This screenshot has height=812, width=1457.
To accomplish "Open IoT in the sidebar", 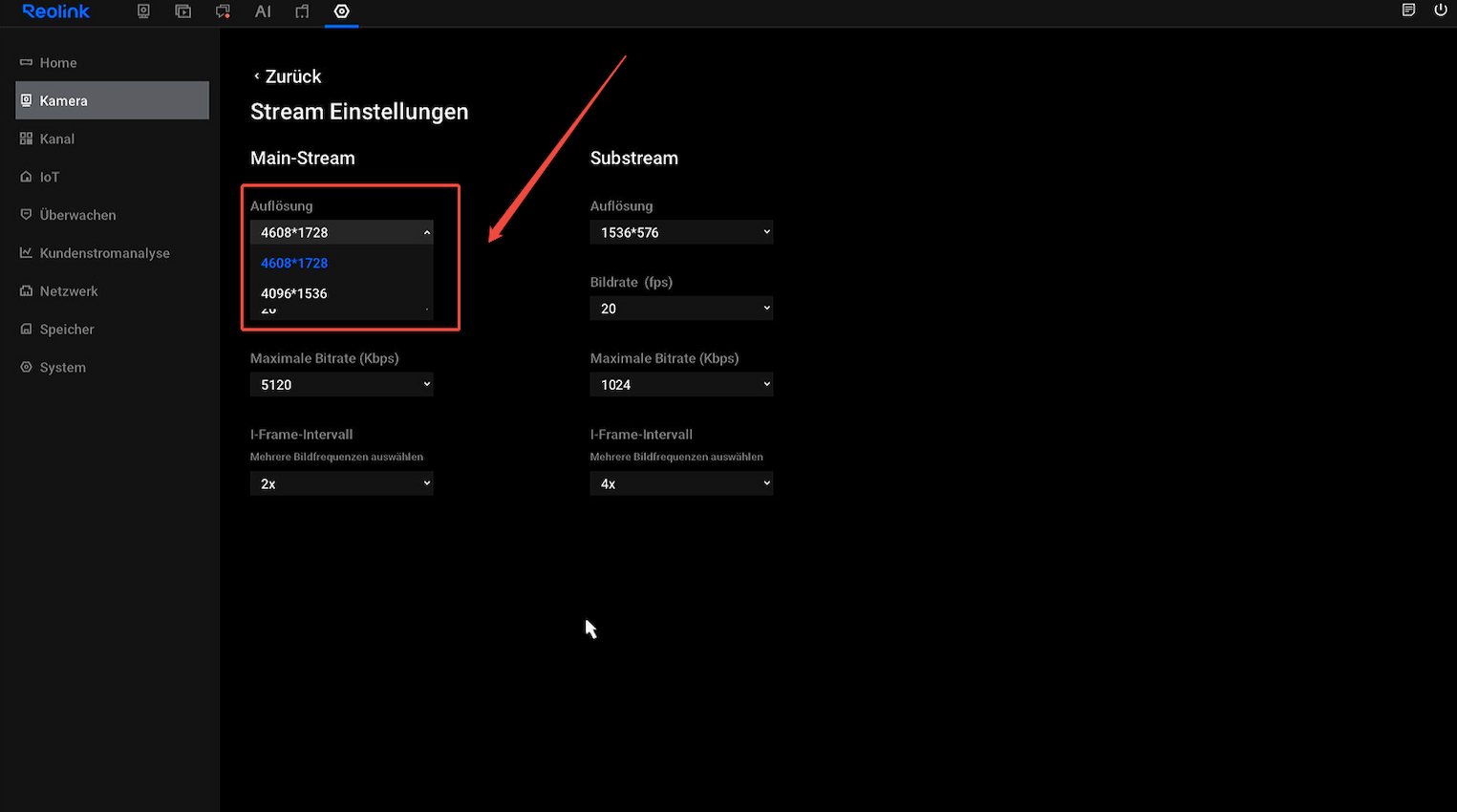I will (112, 177).
